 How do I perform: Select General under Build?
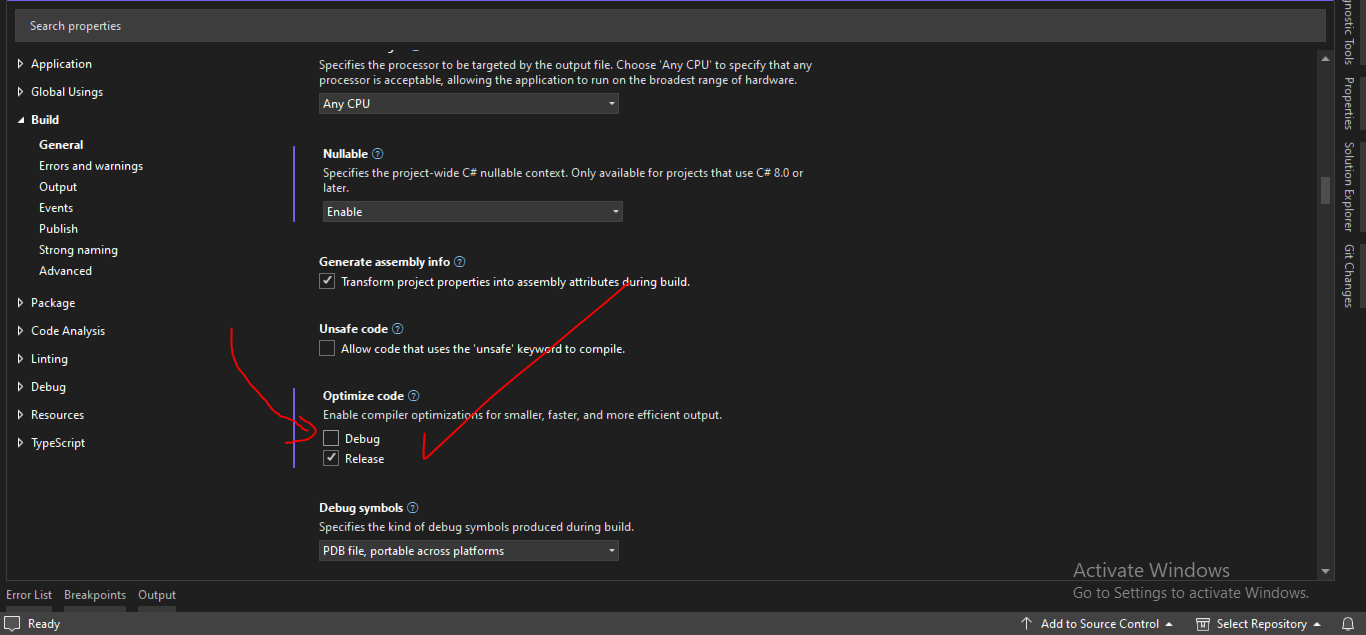click(61, 145)
